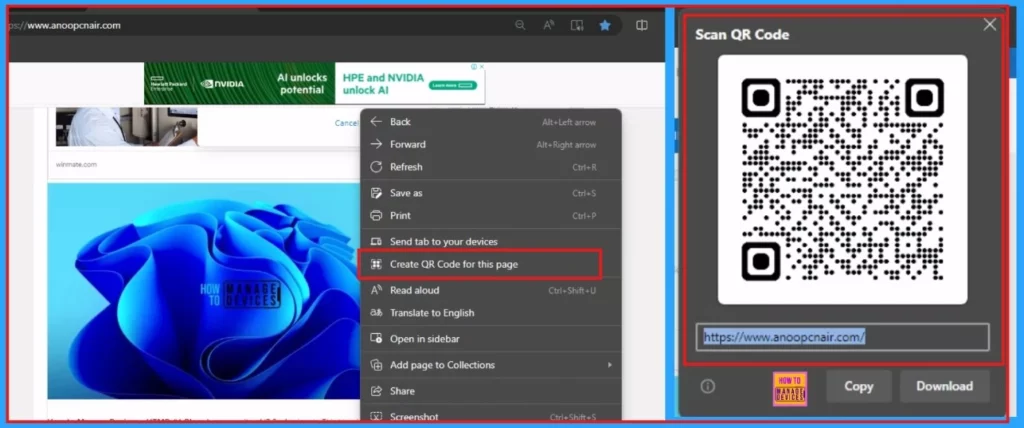Screen dimensions: 1024x428
Task: Click the sidebar icon beside Open in sidebar
Action: pos(376,339)
